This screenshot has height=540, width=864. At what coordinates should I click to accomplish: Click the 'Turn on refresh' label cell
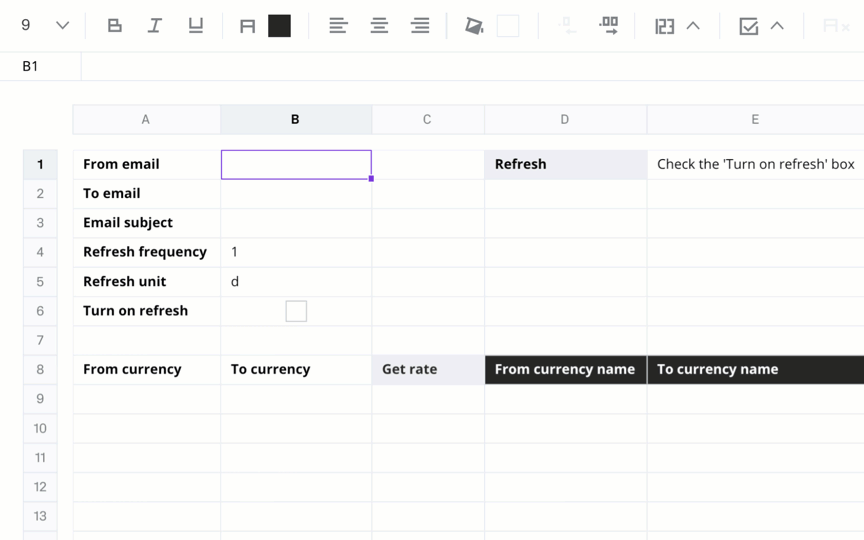pyautogui.click(x=147, y=311)
